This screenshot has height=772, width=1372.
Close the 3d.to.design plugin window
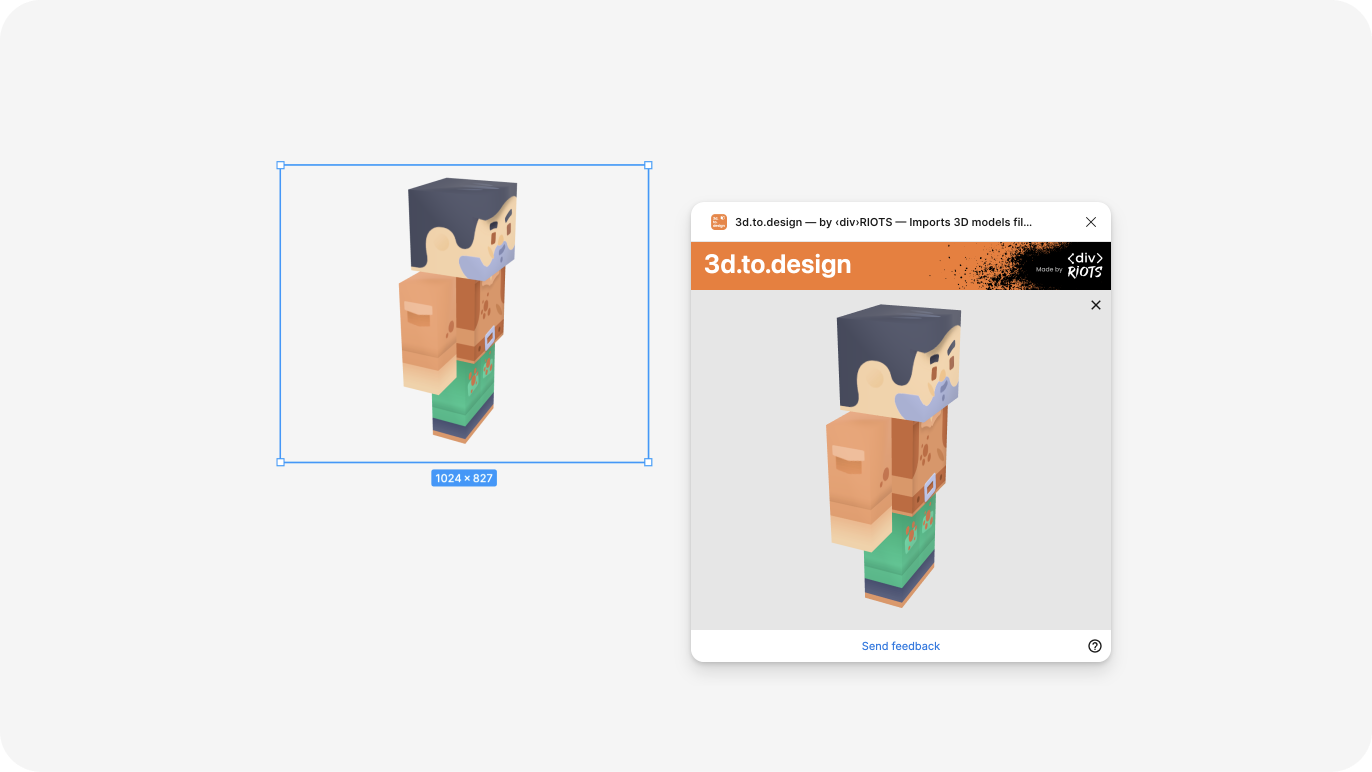1091,222
